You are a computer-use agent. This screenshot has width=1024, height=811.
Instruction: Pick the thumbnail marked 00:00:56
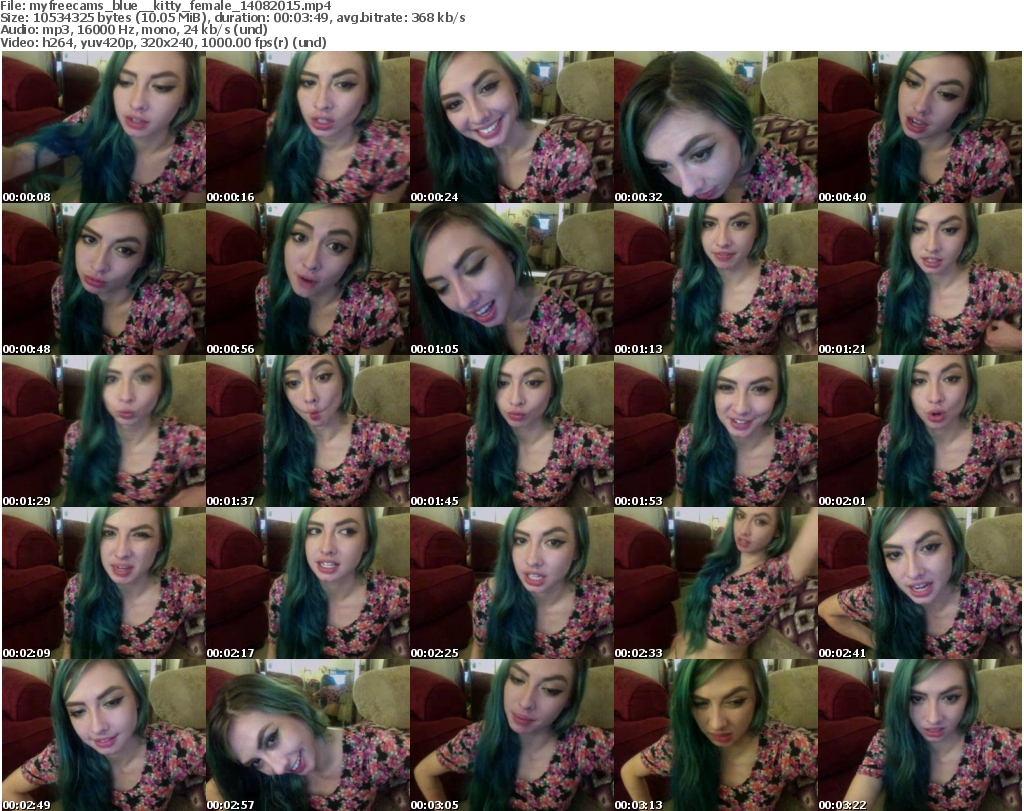(x=308, y=279)
